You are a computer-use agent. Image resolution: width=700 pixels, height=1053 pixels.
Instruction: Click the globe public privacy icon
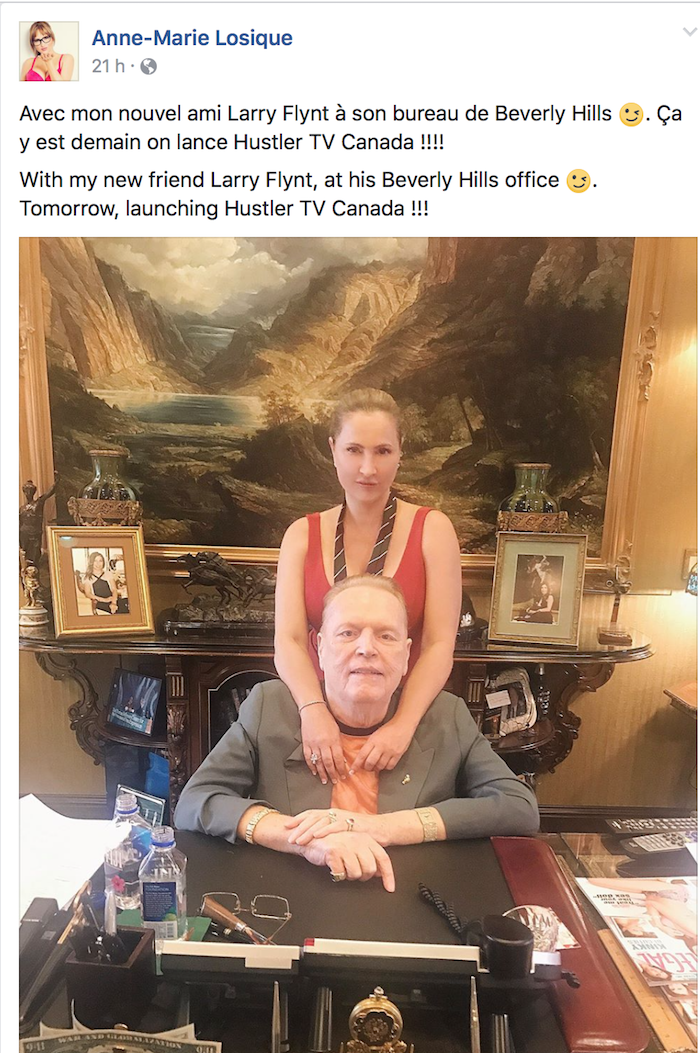(x=148, y=66)
